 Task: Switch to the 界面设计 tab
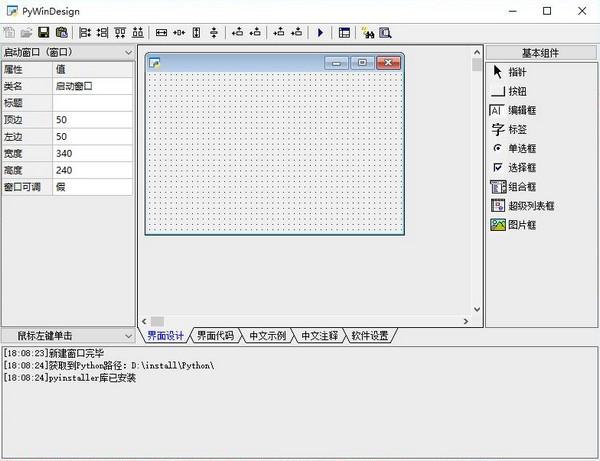pyautogui.click(x=166, y=336)
